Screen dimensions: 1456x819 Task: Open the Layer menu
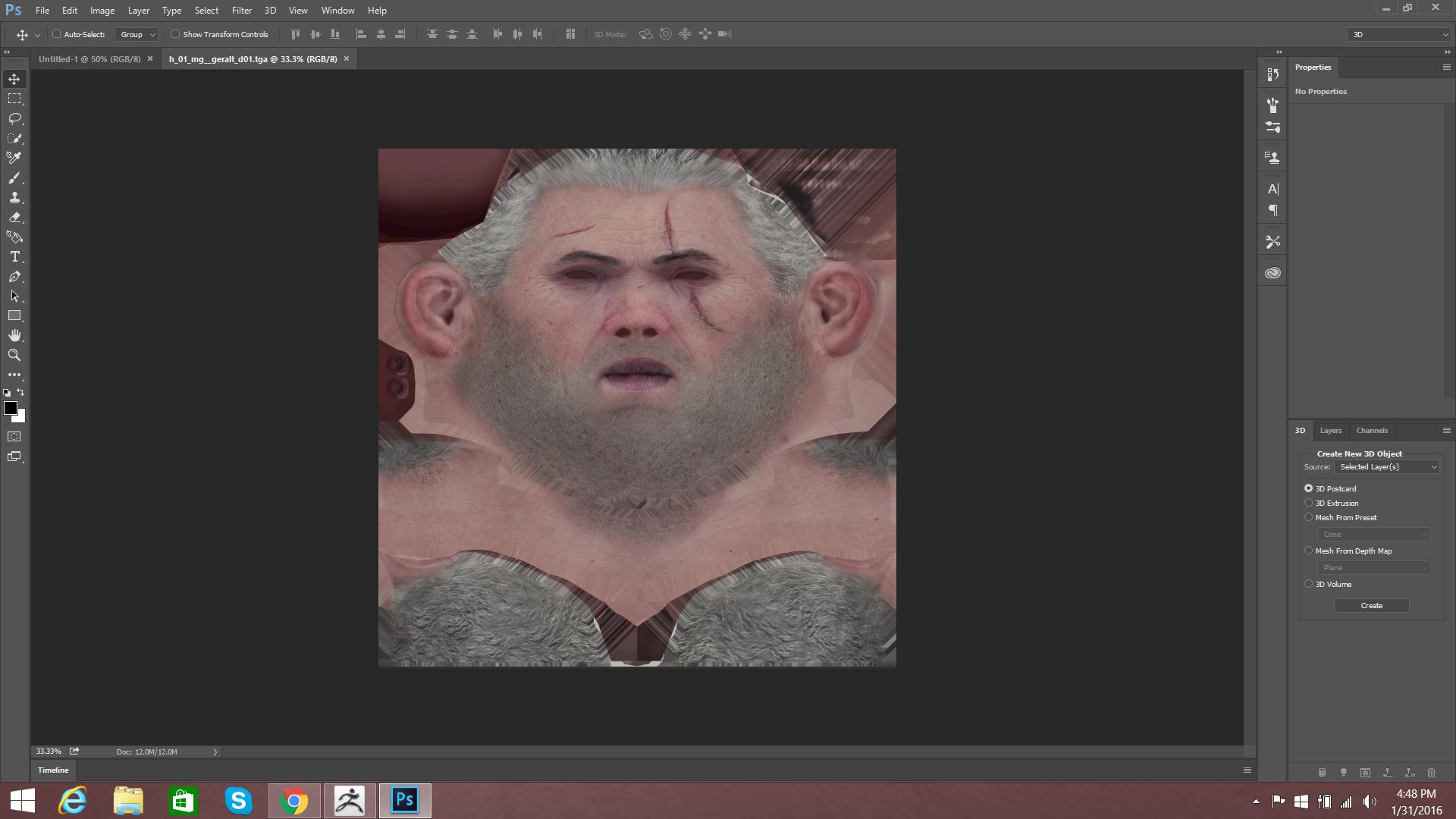pos(139,11)
